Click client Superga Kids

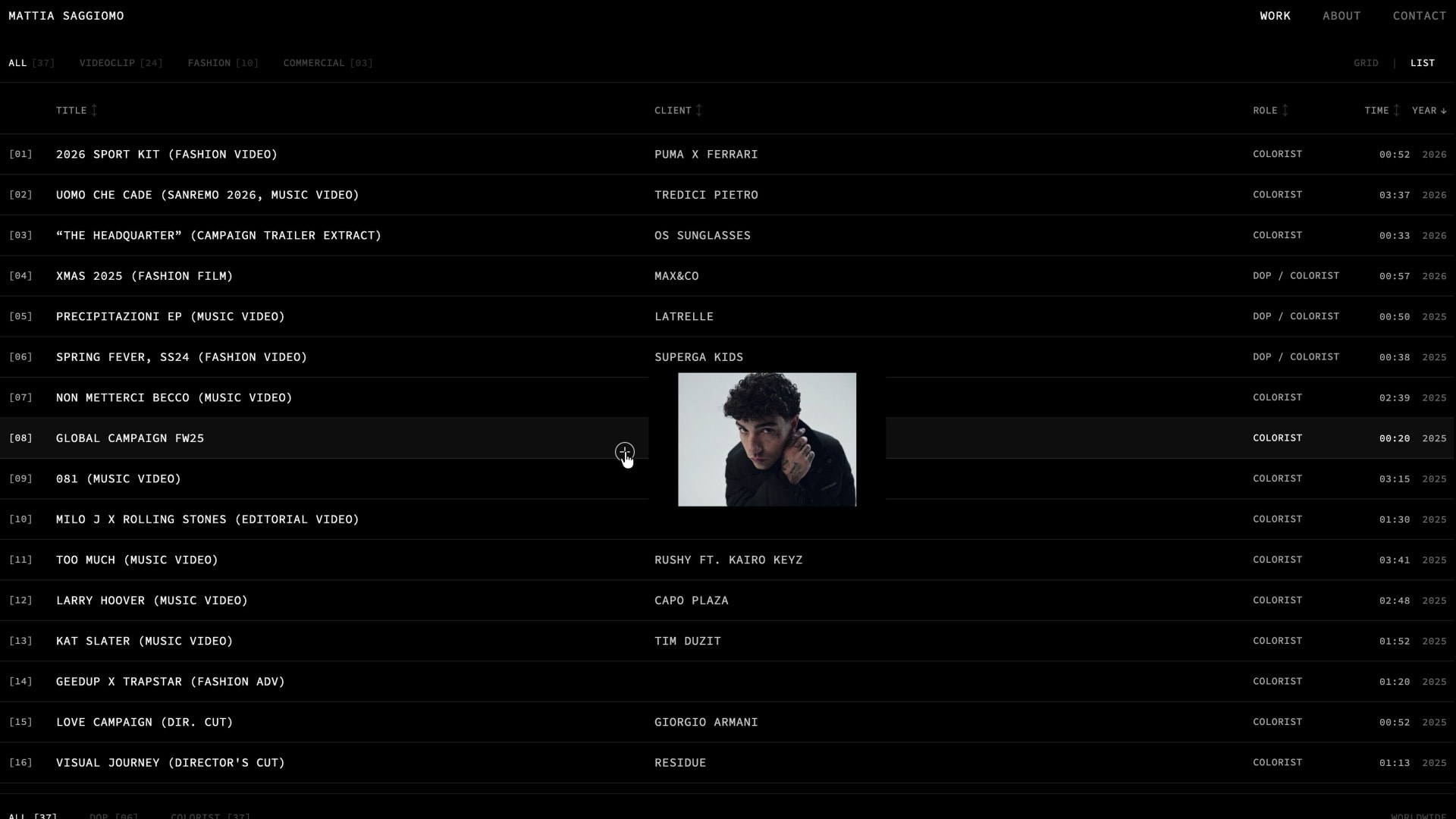(x=698, y=357)
